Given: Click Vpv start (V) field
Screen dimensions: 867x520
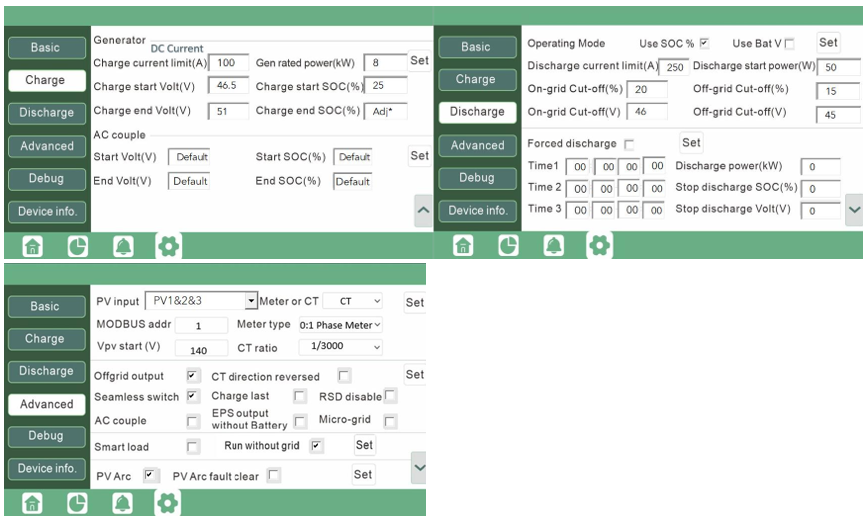Looking at the screenshot, I should (201, 349).
